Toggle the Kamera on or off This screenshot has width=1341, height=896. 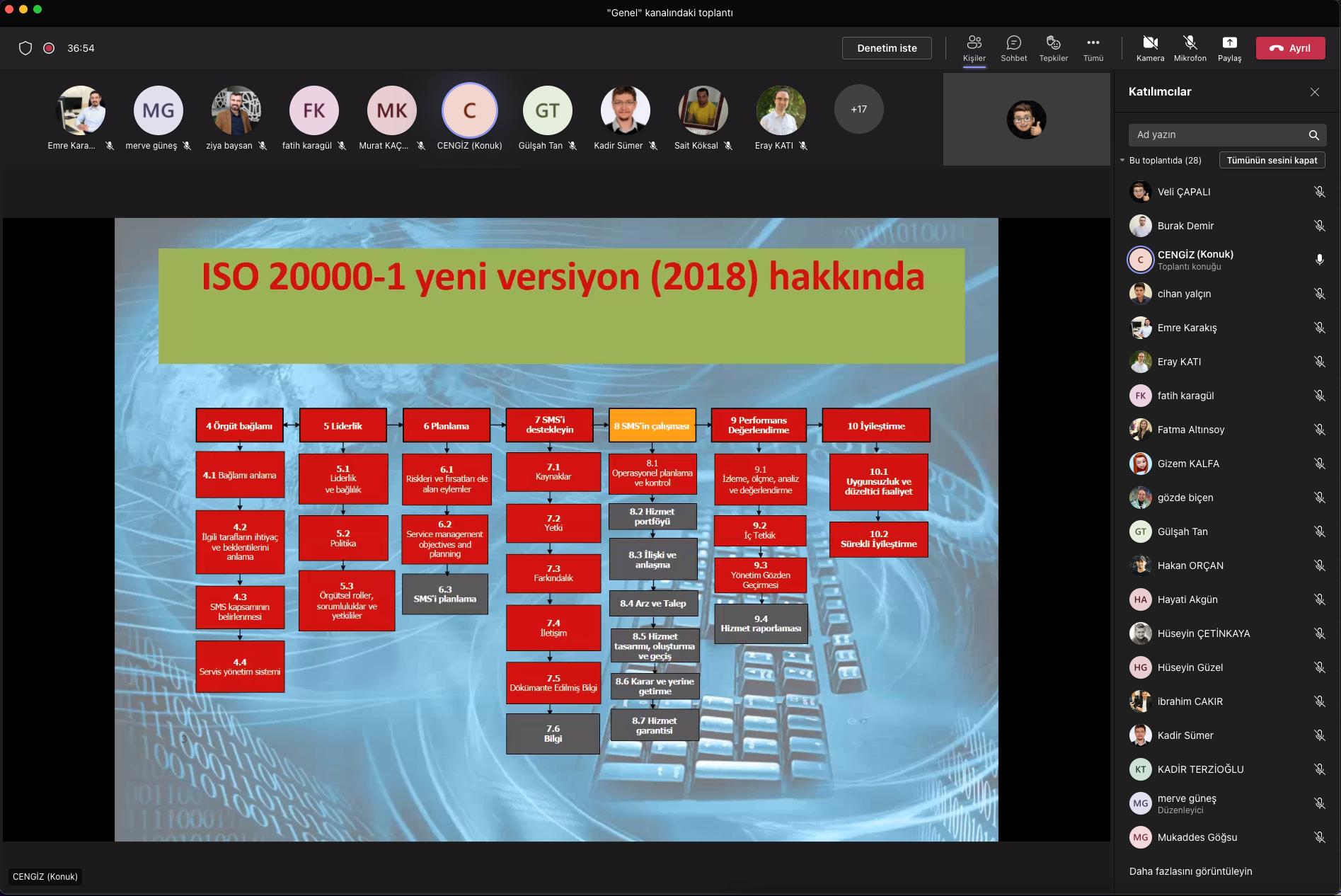(1150, 44)
